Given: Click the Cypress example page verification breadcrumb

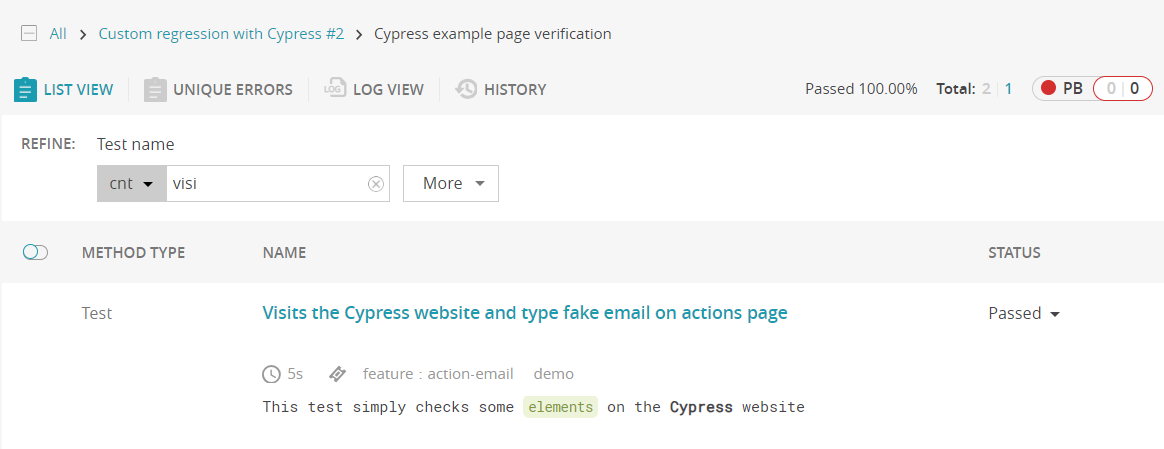Looking at the screenshot, I should pos(493,33).
